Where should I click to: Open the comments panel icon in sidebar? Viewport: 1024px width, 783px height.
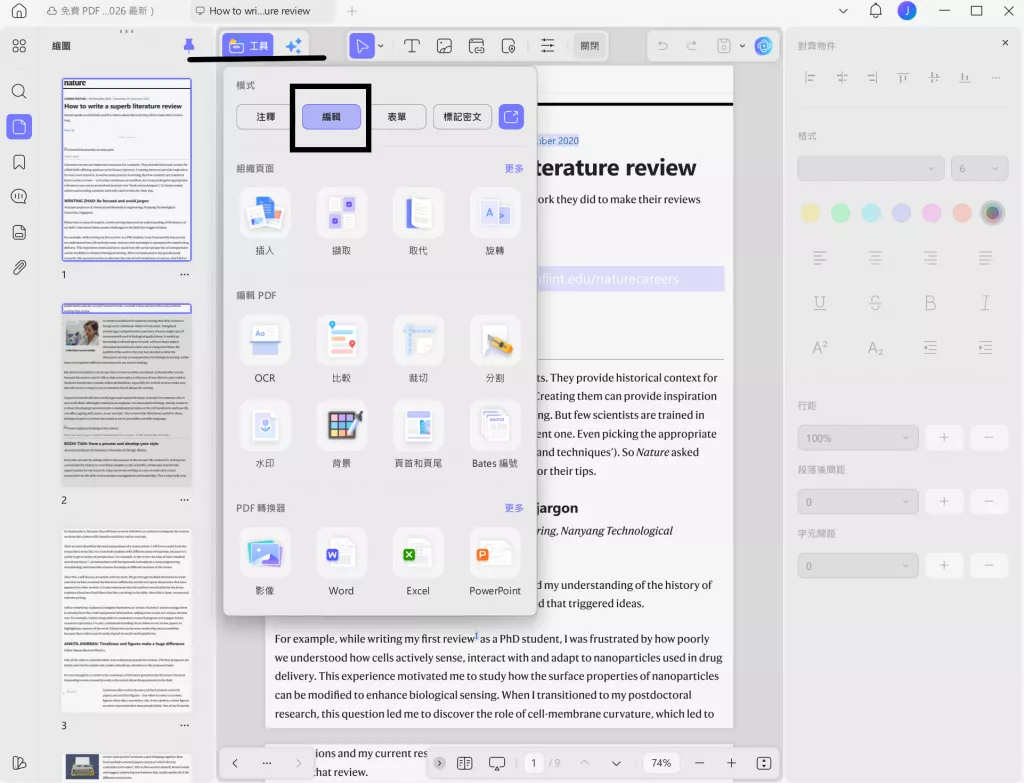pos(19,197)
